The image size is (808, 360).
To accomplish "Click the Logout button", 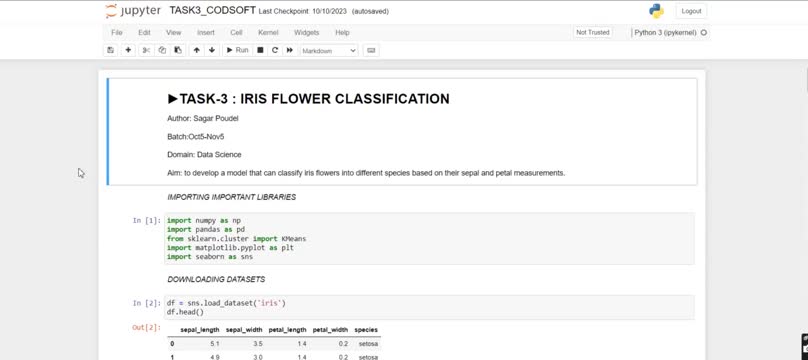I will (691, 11).
